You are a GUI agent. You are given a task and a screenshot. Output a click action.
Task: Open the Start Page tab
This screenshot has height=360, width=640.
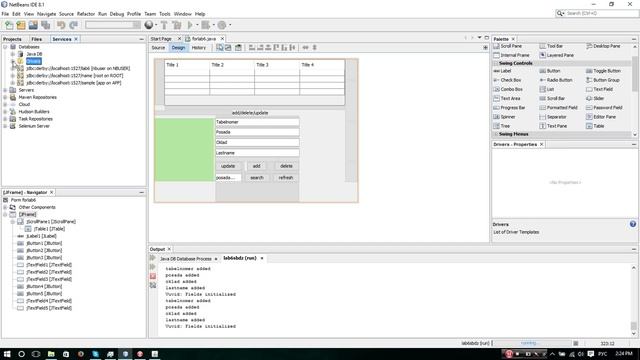[161, 39]
